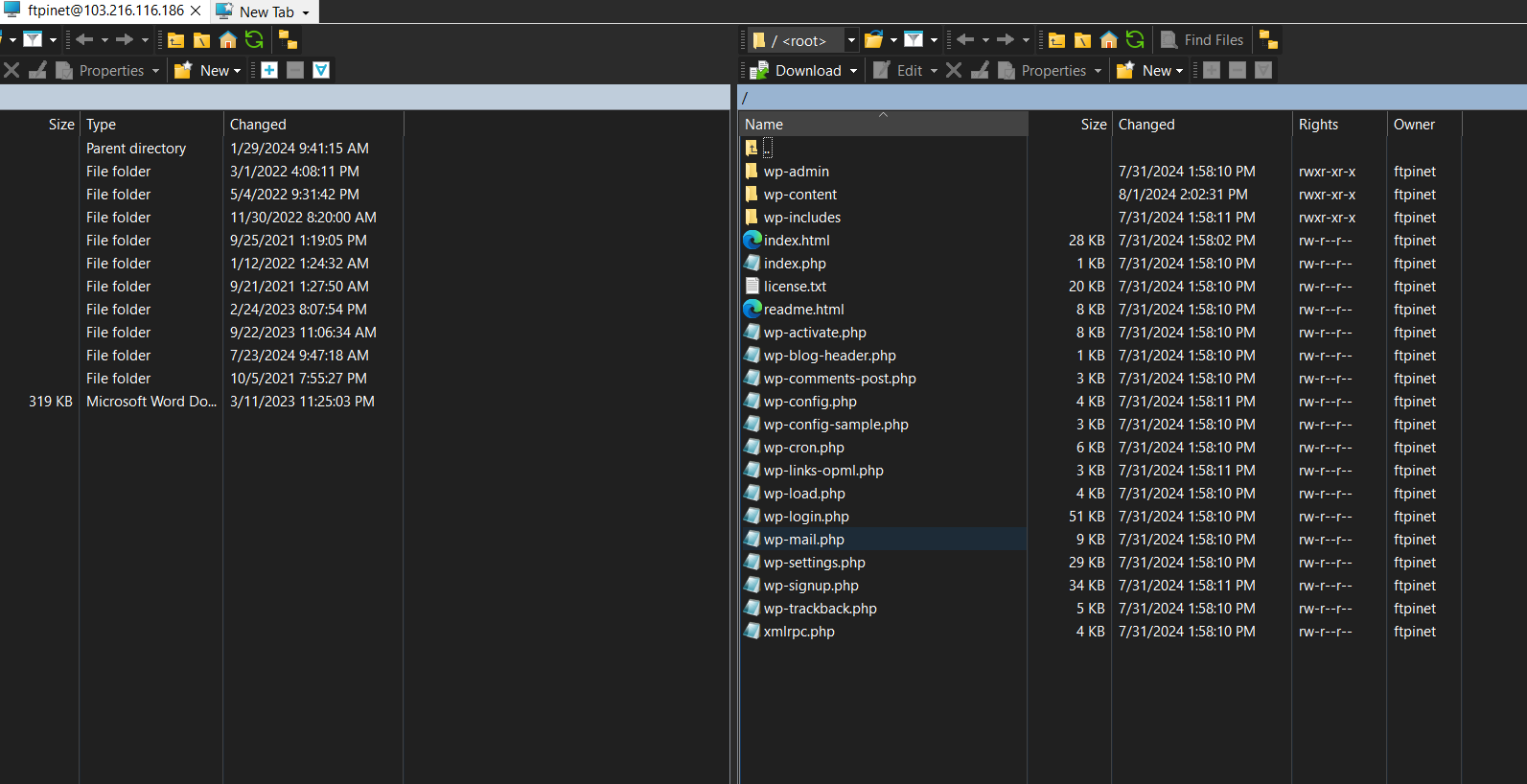Click the remote Select Files plus icon
The image size is (1527, 784).
(1212, 70)
